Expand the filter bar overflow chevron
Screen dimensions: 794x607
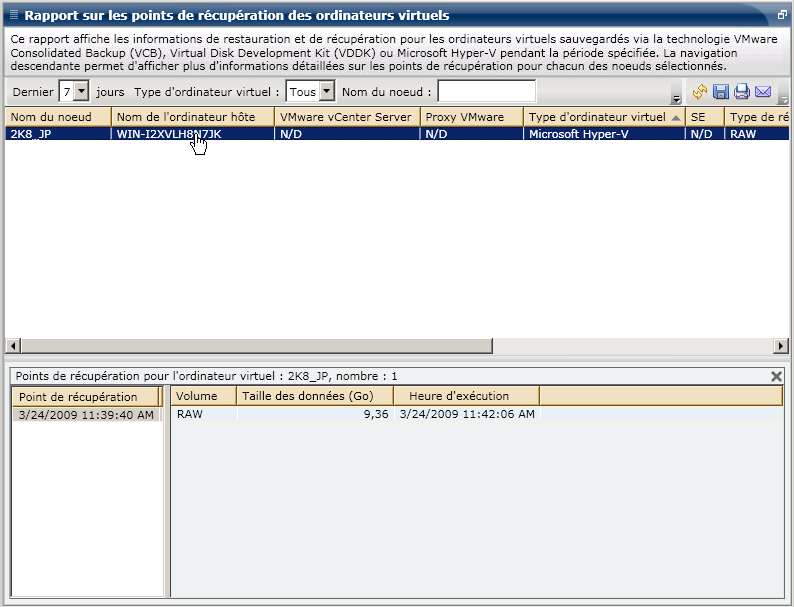click(x=676, y=99)
